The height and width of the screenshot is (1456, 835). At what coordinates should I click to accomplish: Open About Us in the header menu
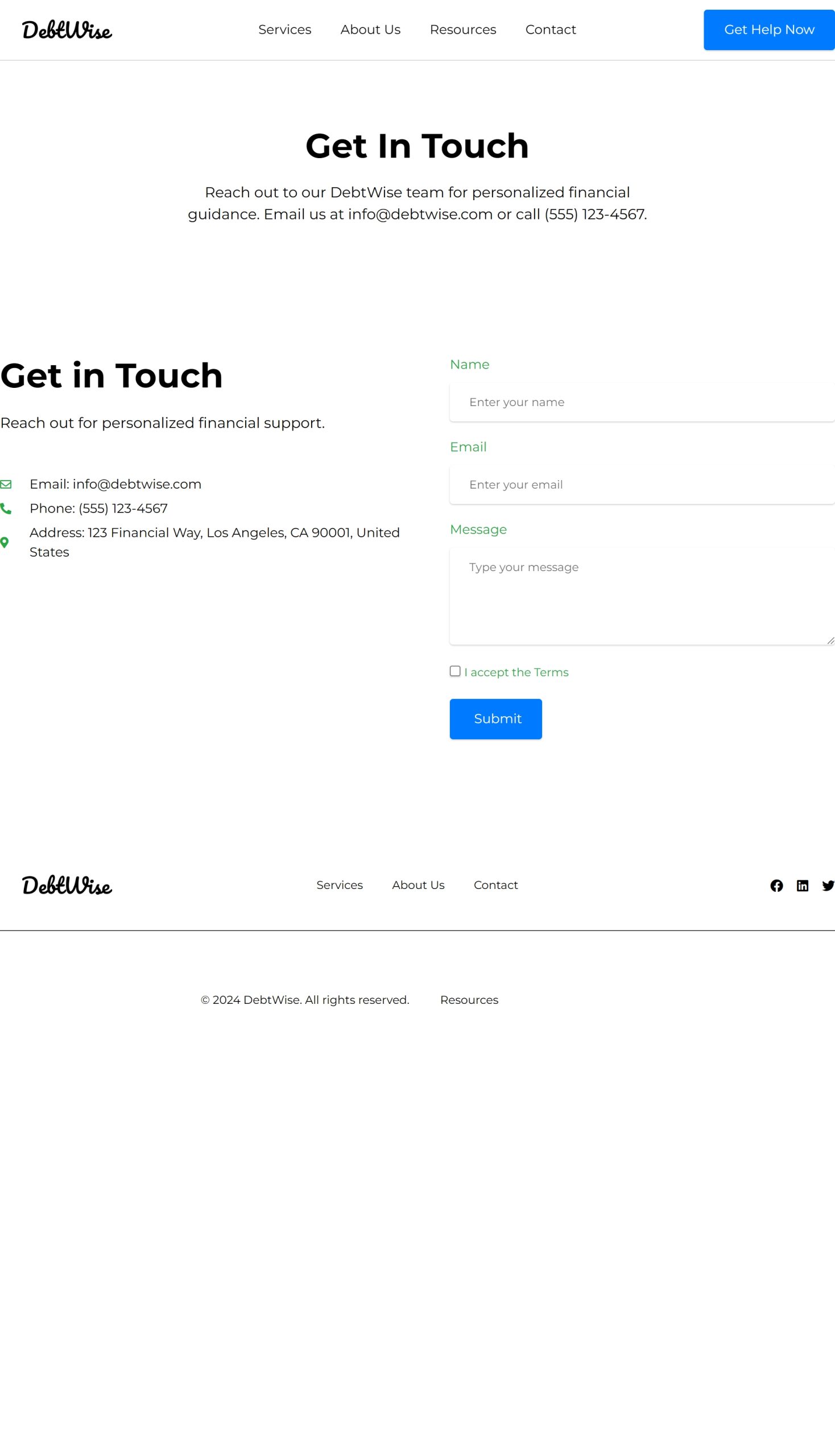[x=370, y=30]
